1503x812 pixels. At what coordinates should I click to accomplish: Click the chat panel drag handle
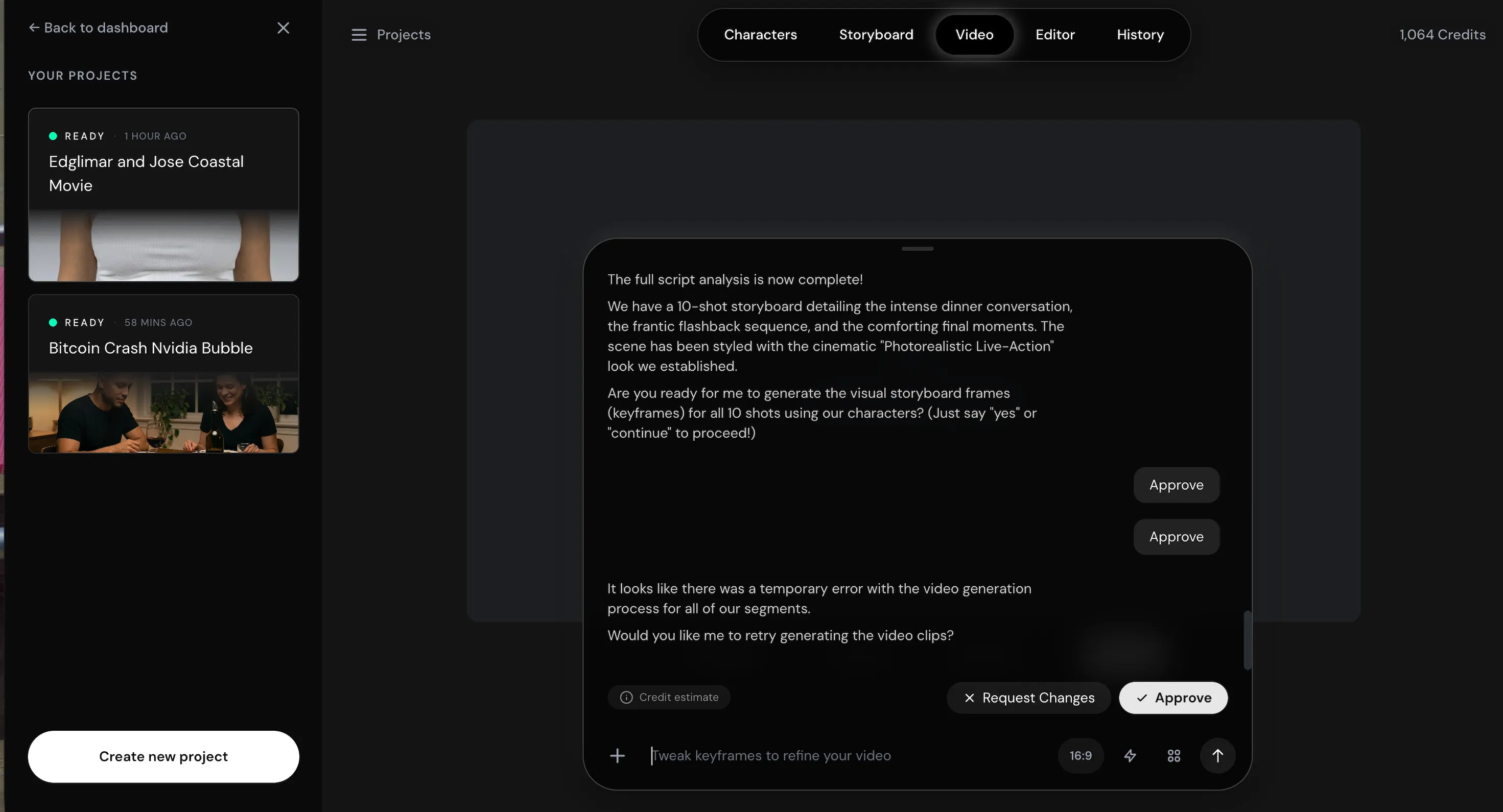click(917, 249)
